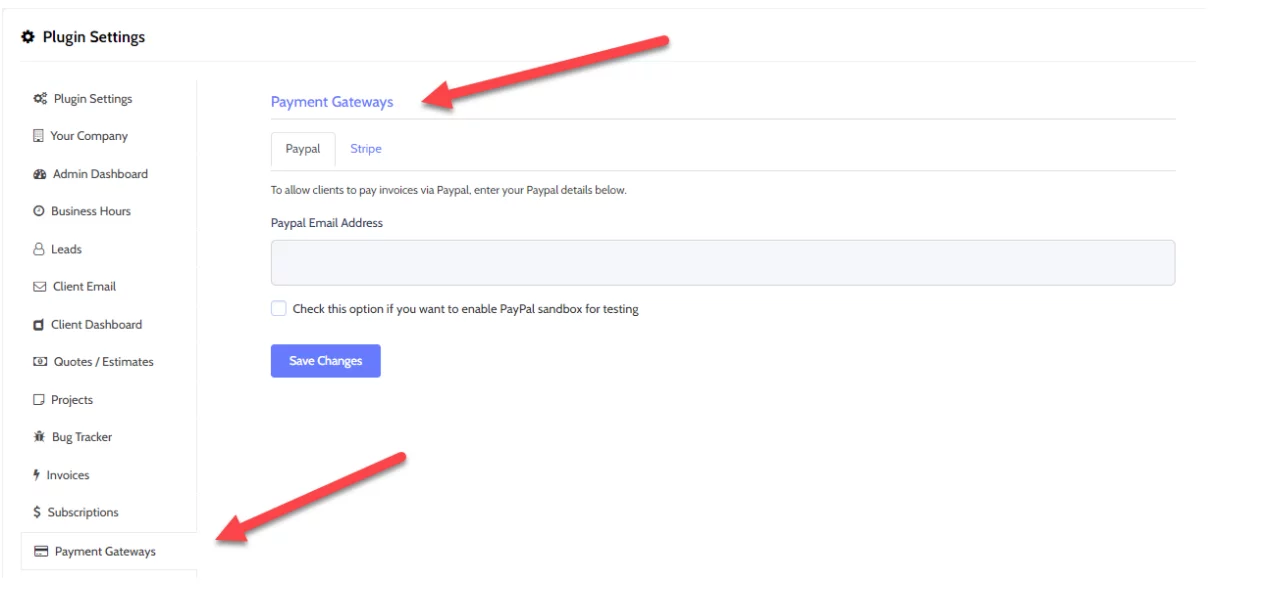Click the Payment Gateways credit card icon
The width and height of the screenshot is (1284, 596).
[x=41, y=551]
